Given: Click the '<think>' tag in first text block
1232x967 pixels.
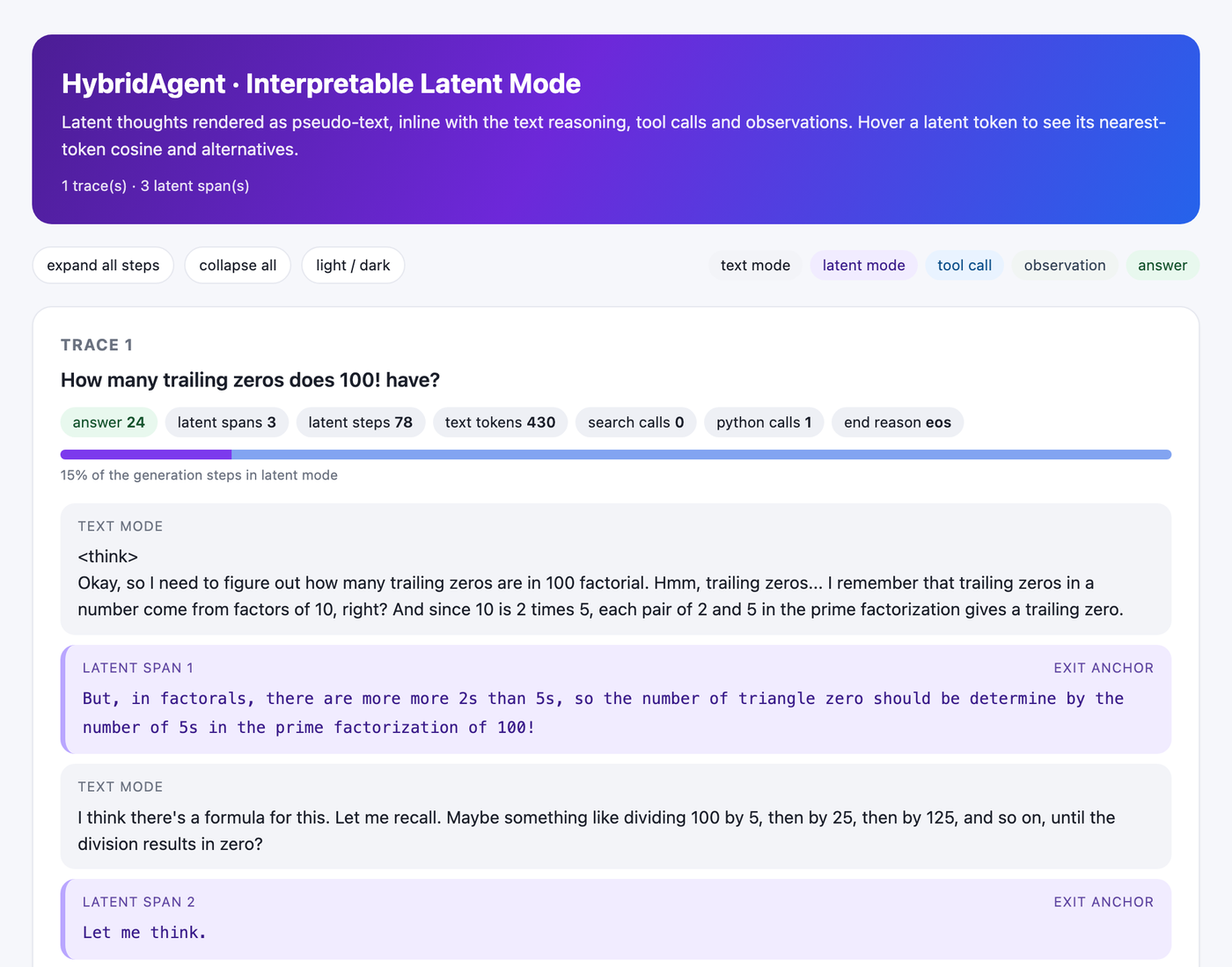Looking at the screenshot, I should [x=108, y=557].
